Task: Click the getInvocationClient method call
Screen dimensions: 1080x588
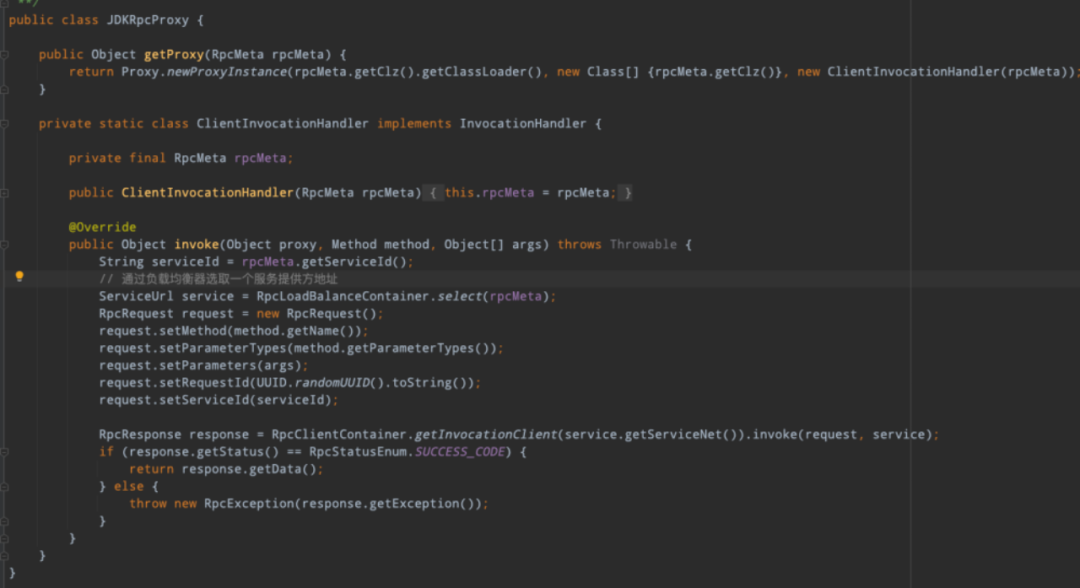Action: point(486,434)
